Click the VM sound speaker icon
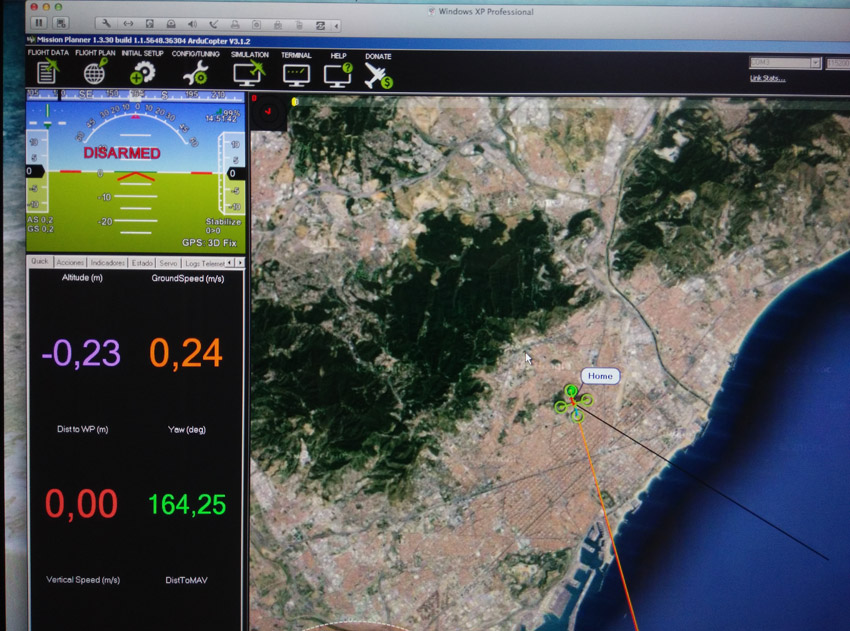 click(x=192, y=22)
